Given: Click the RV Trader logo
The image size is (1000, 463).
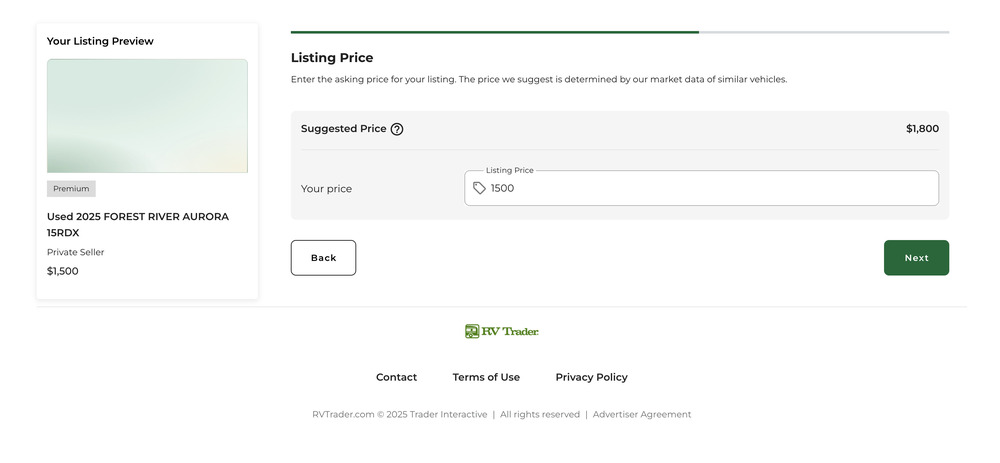Looking at the screenshot, I should point(502,331).
